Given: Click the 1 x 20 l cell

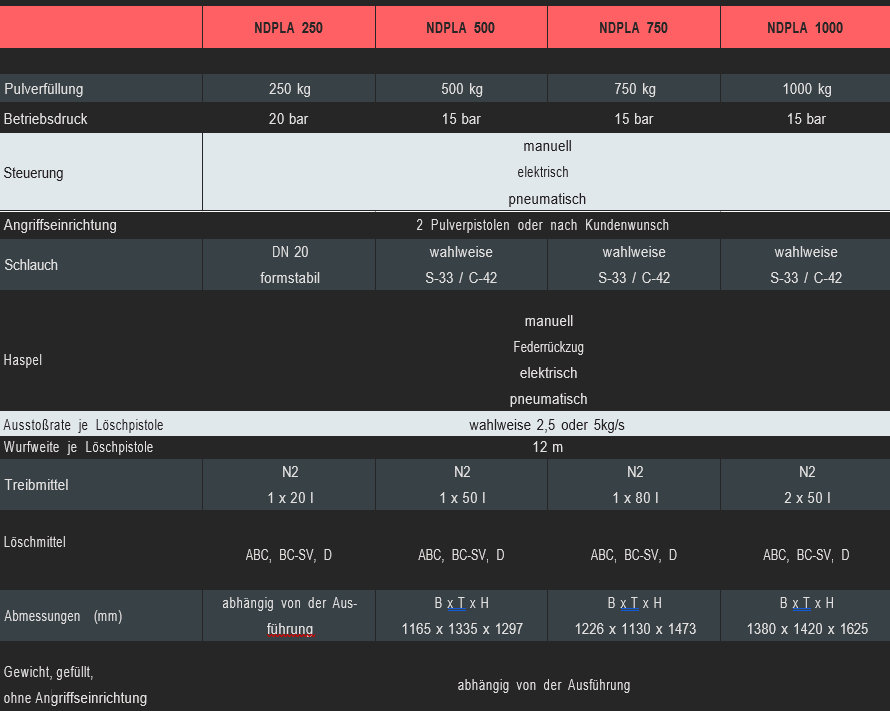Looking at the screenshot, I should [290, 498].
